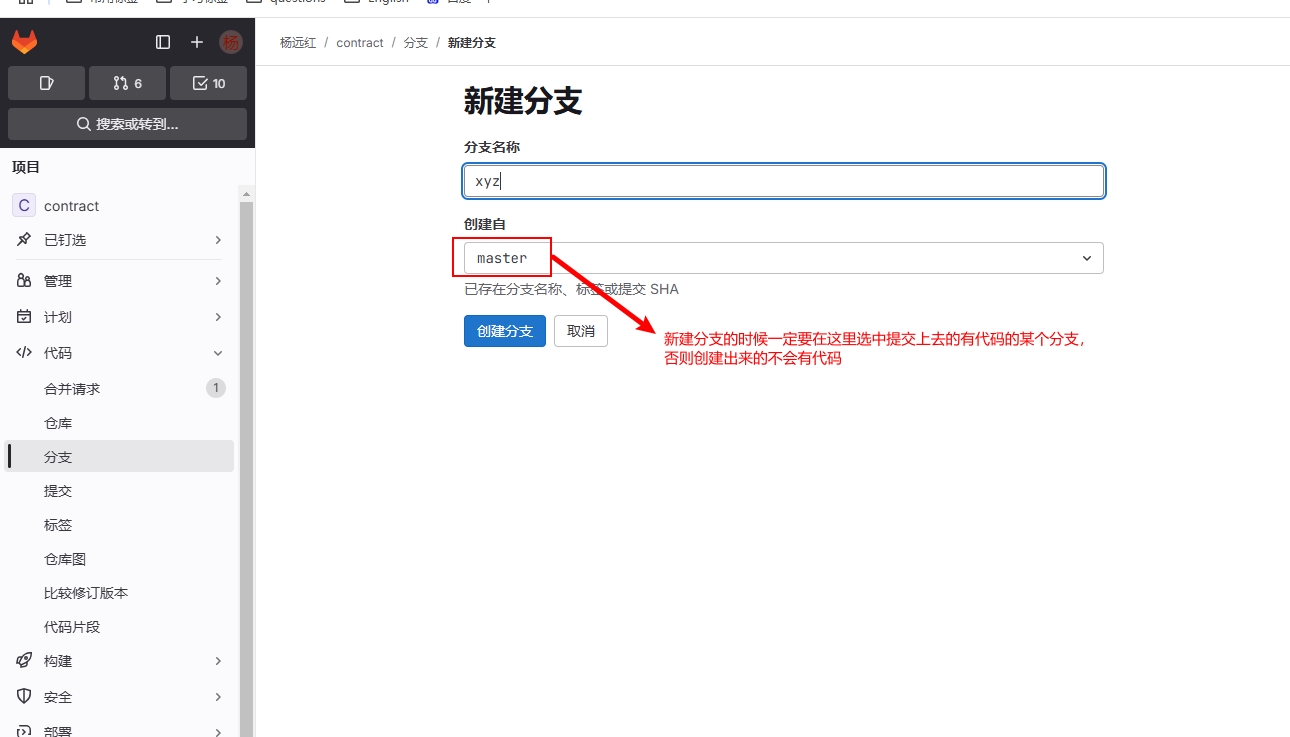Image resolution: width=1290 pixels, height=737 pixels.
Task: Click the 管理 users icon
Action: coord(24,281)
